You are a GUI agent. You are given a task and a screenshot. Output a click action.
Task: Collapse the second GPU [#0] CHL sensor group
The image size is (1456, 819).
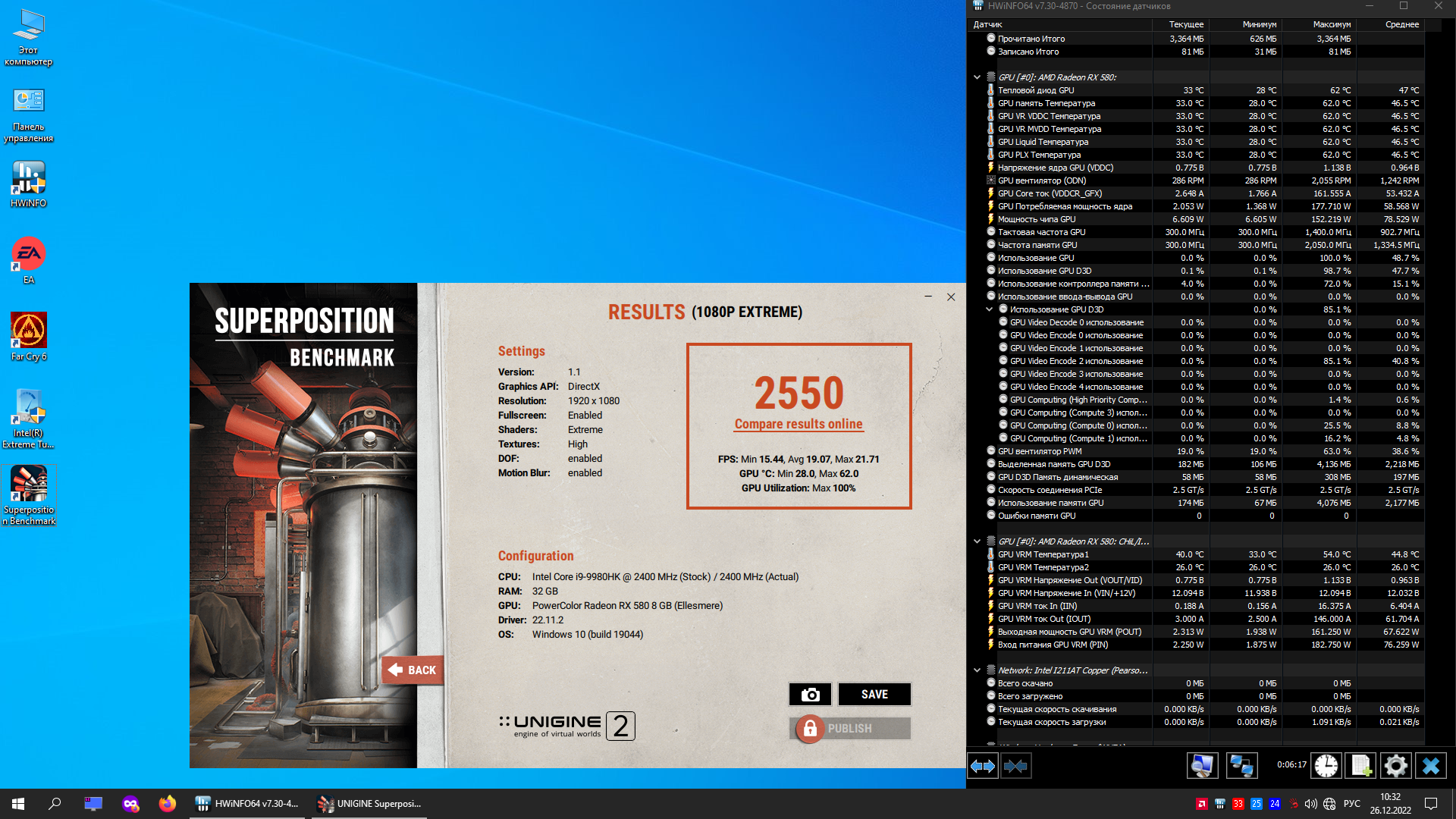(977, 541)
